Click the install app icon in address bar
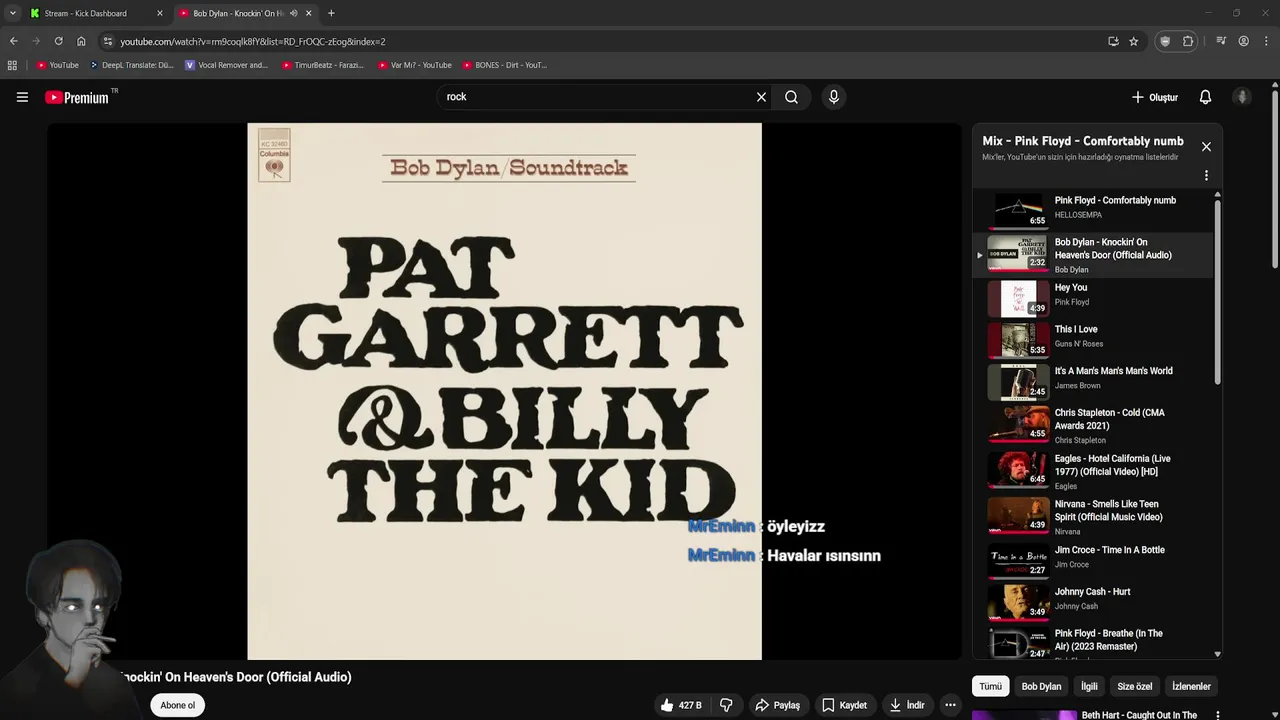 1113,41
